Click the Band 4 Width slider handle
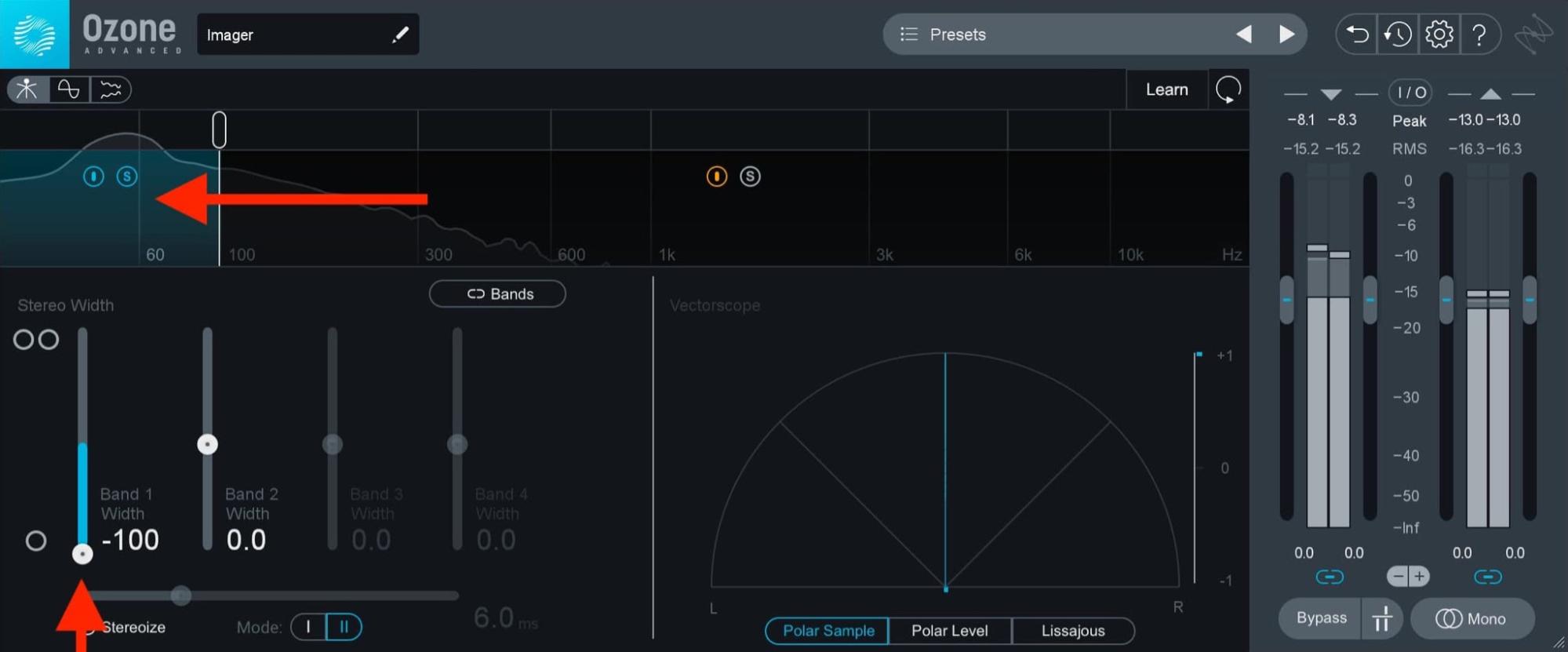The height and width of the screenshot is (652, 1568). pos(457,444)
